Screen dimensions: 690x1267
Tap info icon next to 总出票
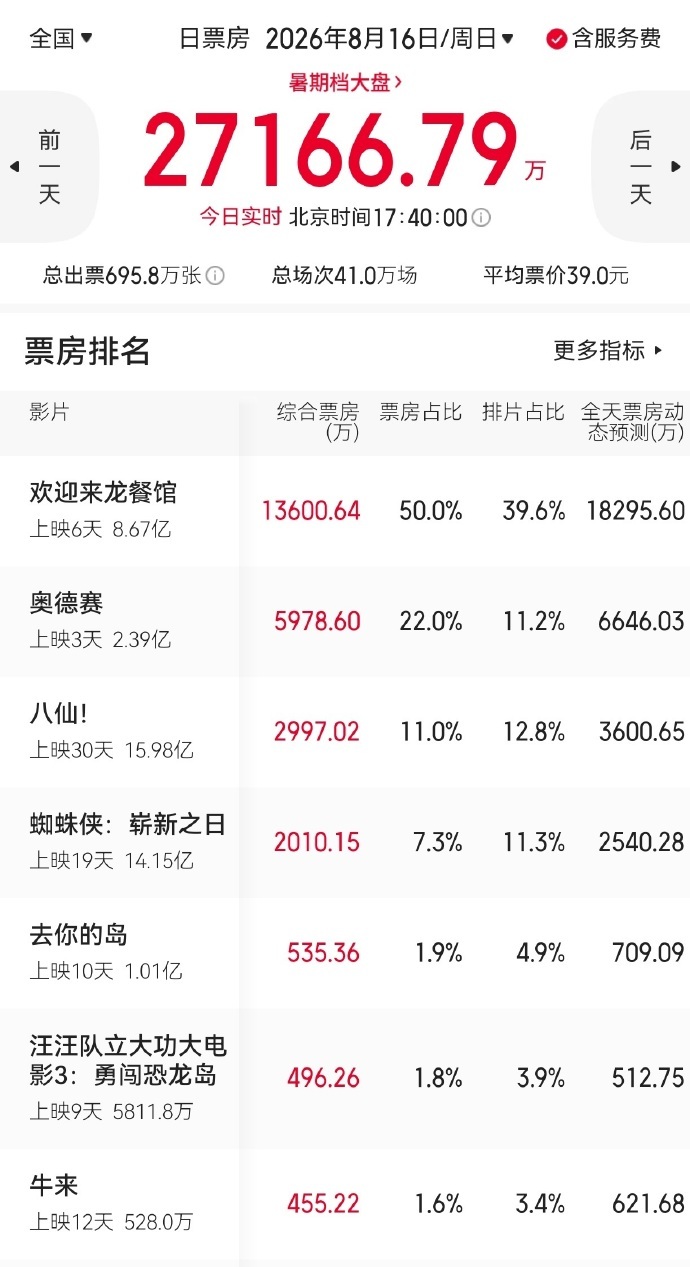215,276
